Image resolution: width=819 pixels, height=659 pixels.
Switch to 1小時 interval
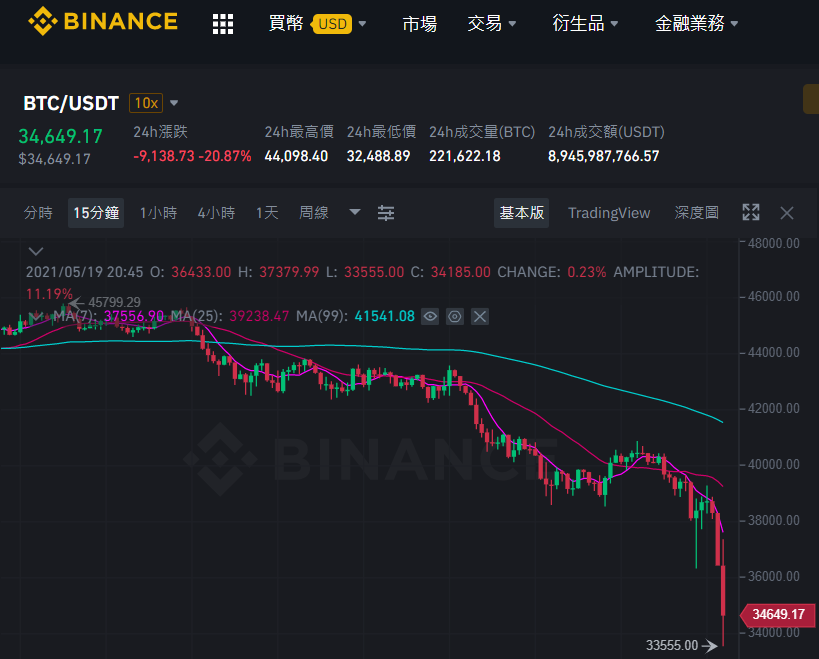coord(158,213)
